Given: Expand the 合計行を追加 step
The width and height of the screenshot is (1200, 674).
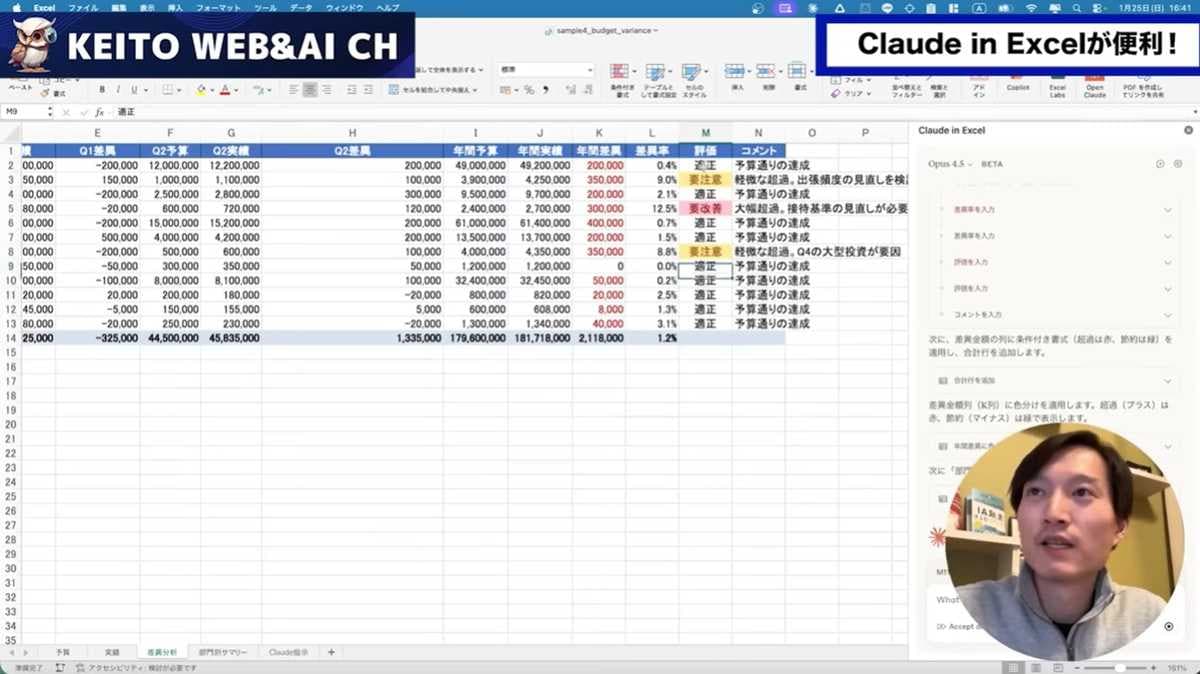Looking at the screenshot, I should [x=1167, y=381].
